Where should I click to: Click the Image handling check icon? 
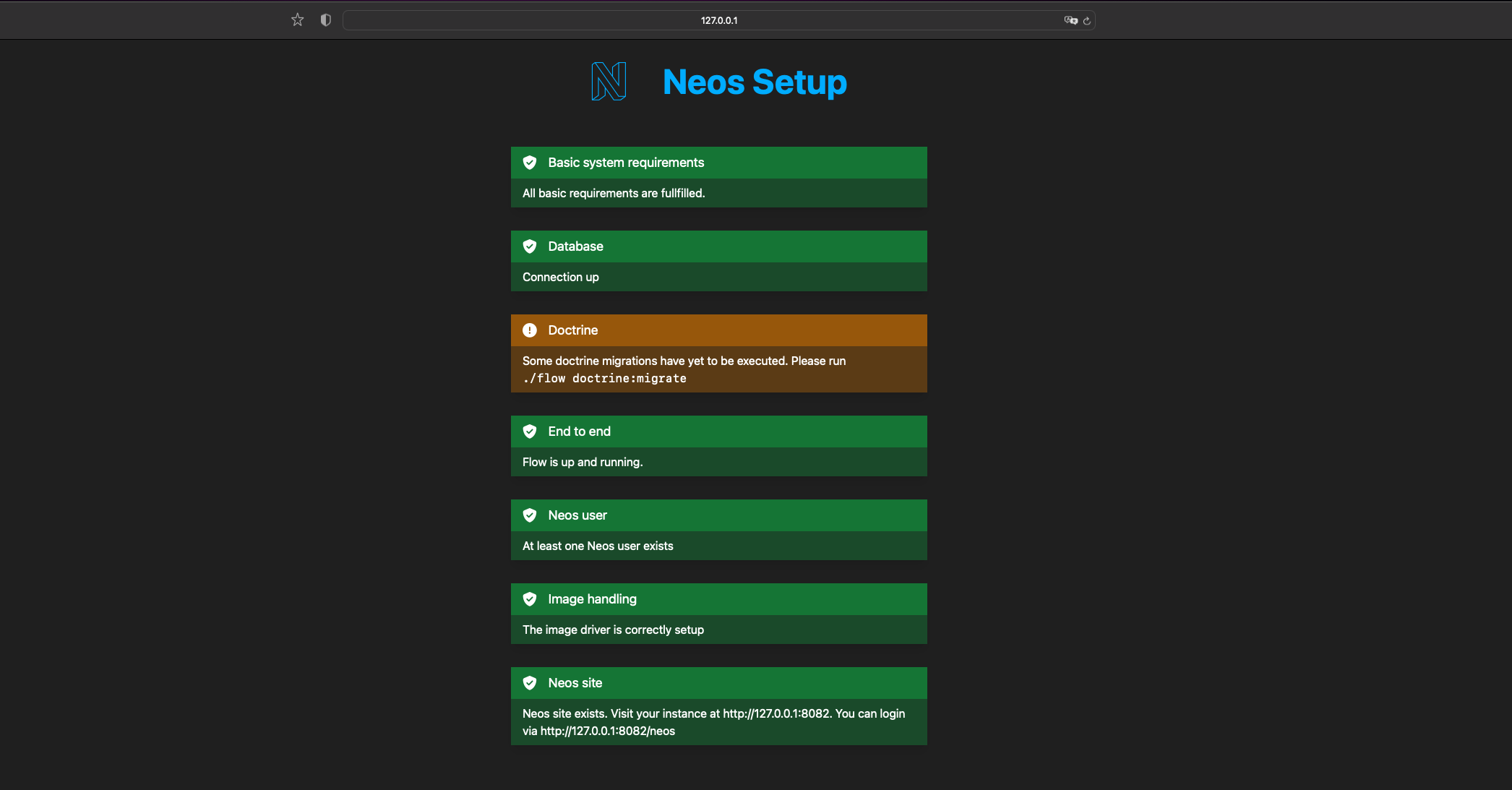(x=530, y=599)
